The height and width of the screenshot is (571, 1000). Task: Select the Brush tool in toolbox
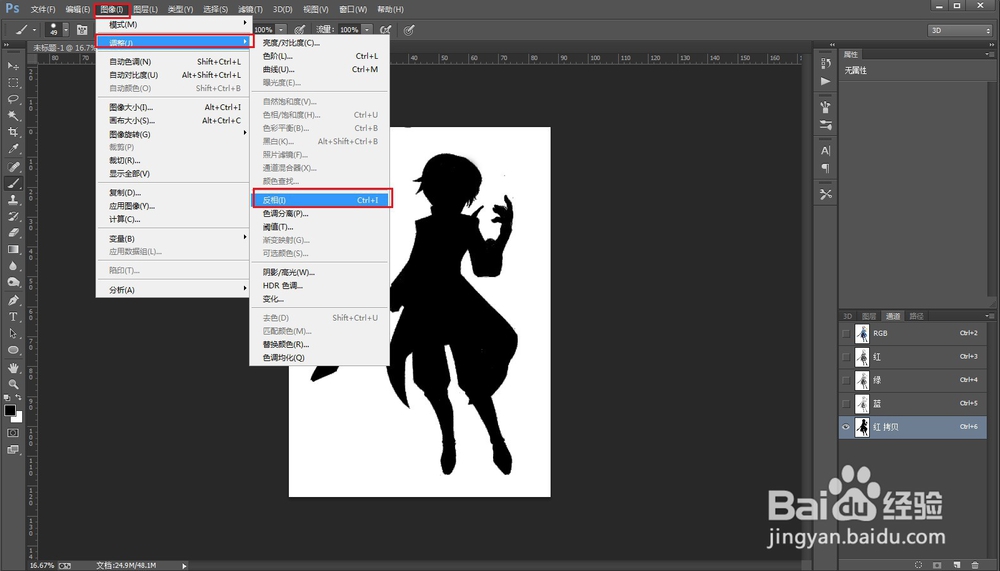(x=13, y=183)
